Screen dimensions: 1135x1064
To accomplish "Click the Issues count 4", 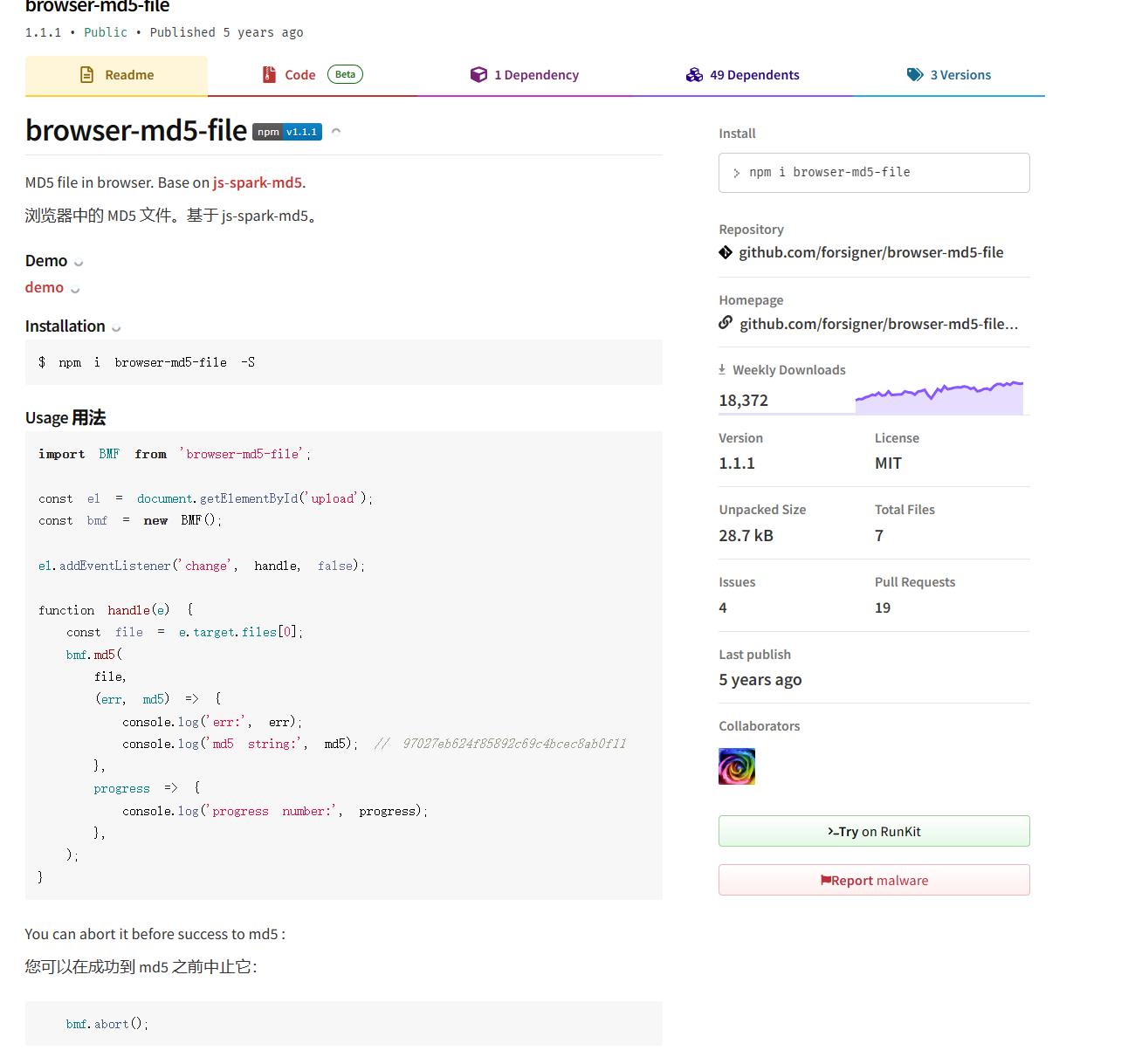I will click(x=723, y=608).
